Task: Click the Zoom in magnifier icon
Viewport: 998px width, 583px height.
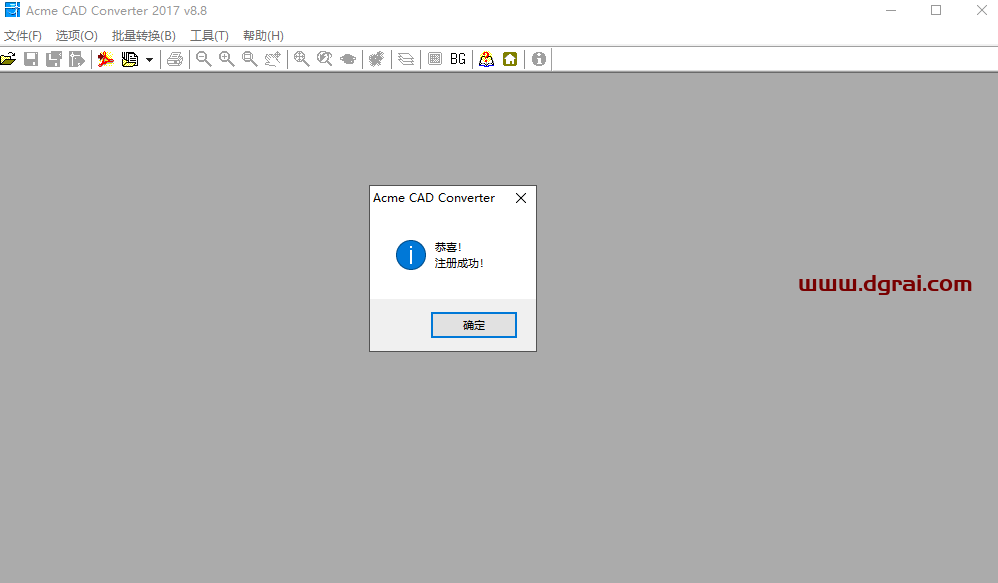Action: (x=227, y=59)
